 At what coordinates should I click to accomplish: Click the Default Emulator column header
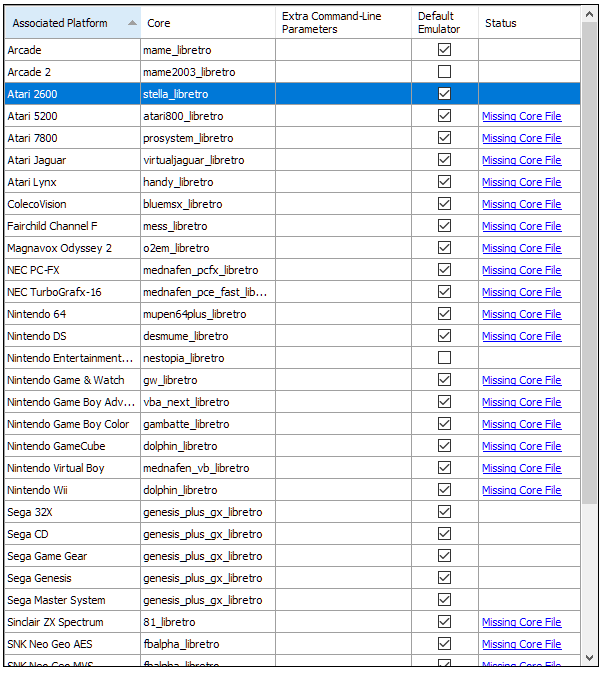coord(444,23)
